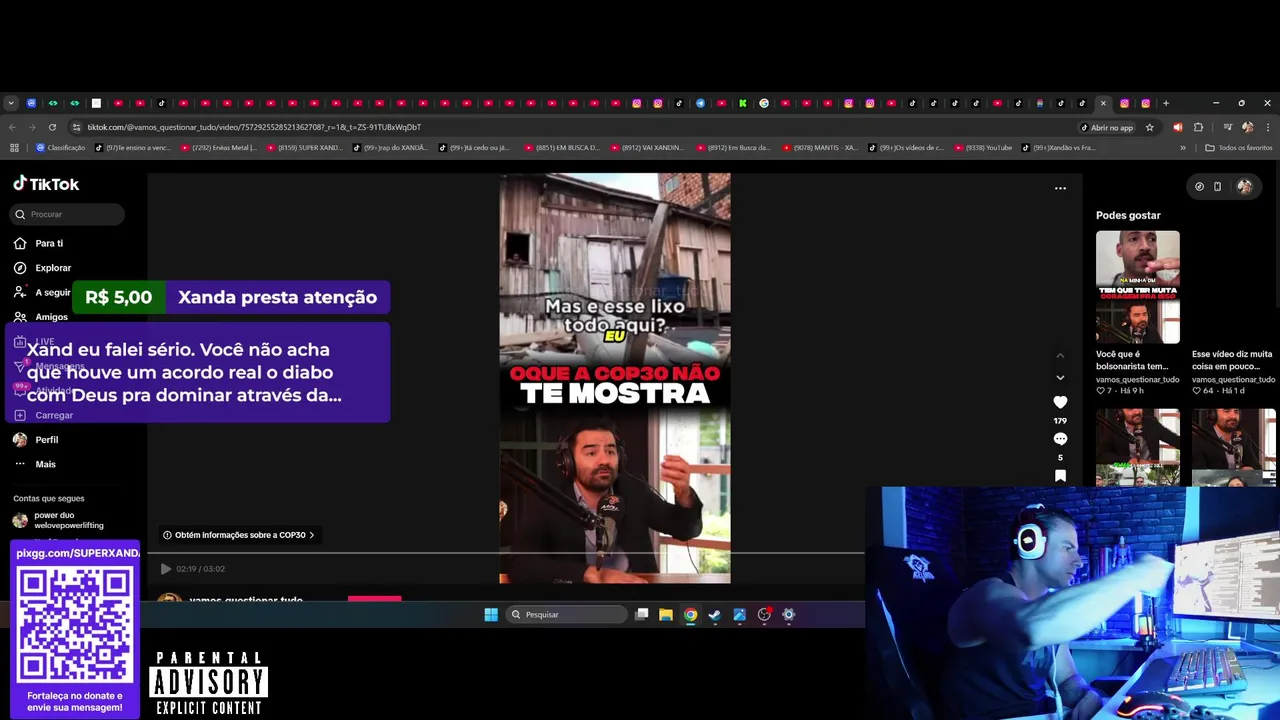Screen dimensions: 1280x720
Task: Open Steam from the taskbar
Action: click(x=715, y=615)
